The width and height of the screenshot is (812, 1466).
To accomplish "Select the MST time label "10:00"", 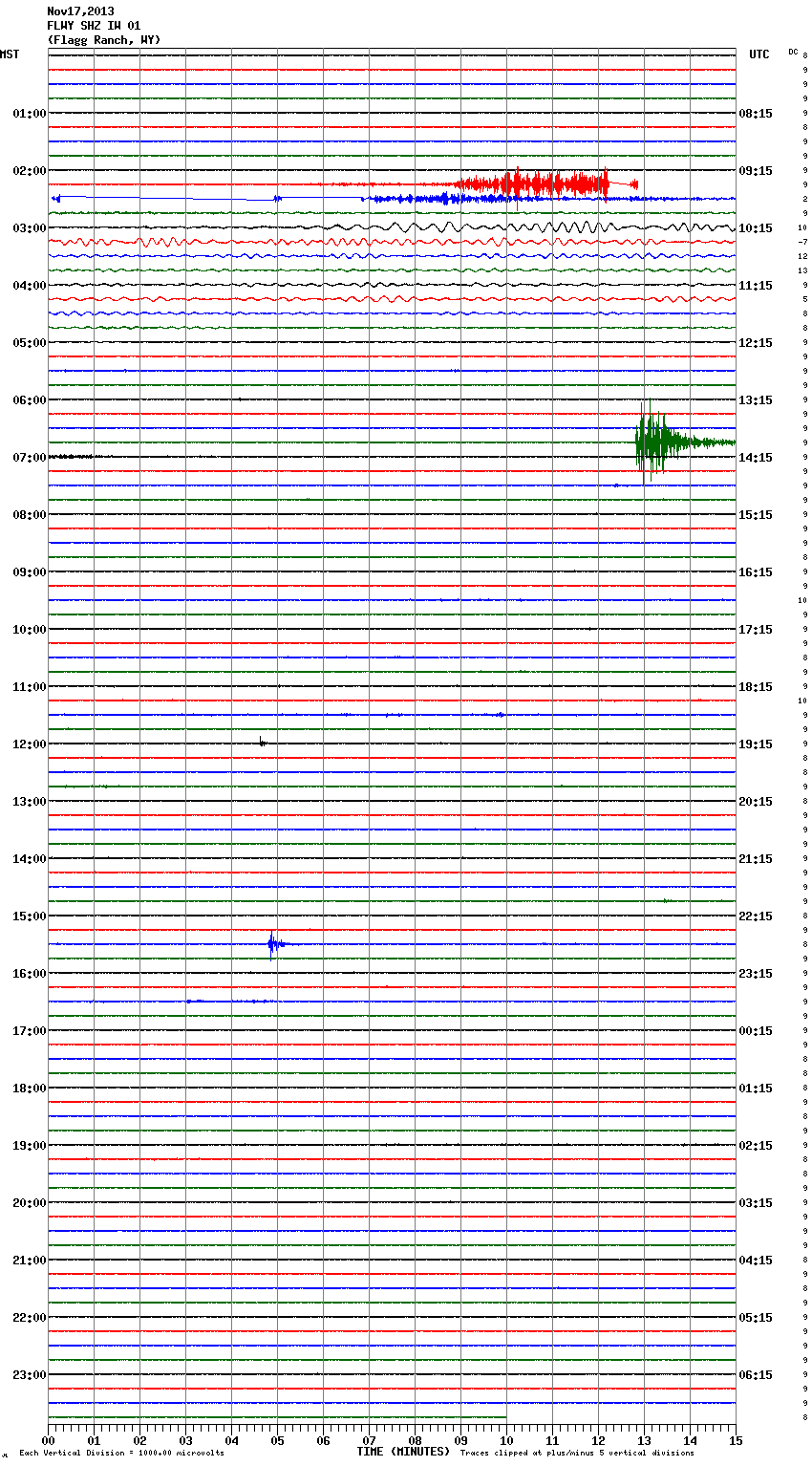I will click(x=30, y=630).
